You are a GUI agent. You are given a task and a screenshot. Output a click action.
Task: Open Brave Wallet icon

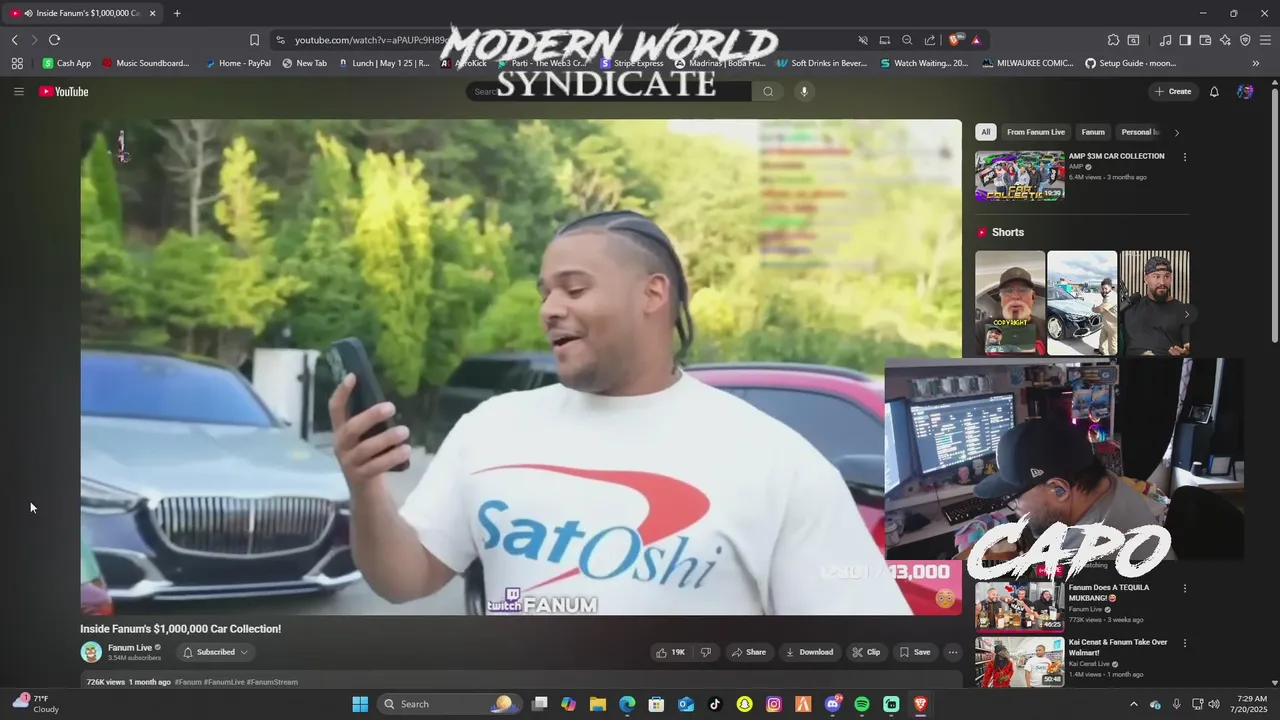(x=1205, y=40)
